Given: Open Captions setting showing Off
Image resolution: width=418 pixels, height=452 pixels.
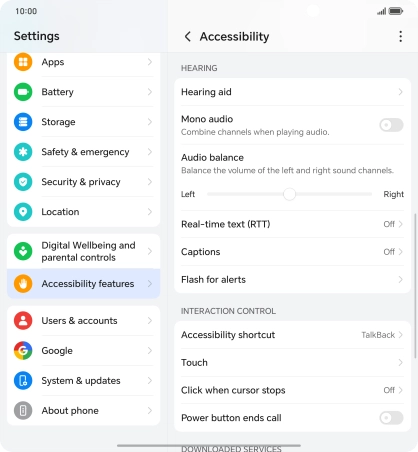Looking at the screenshot, I should (x=292, y=252).
